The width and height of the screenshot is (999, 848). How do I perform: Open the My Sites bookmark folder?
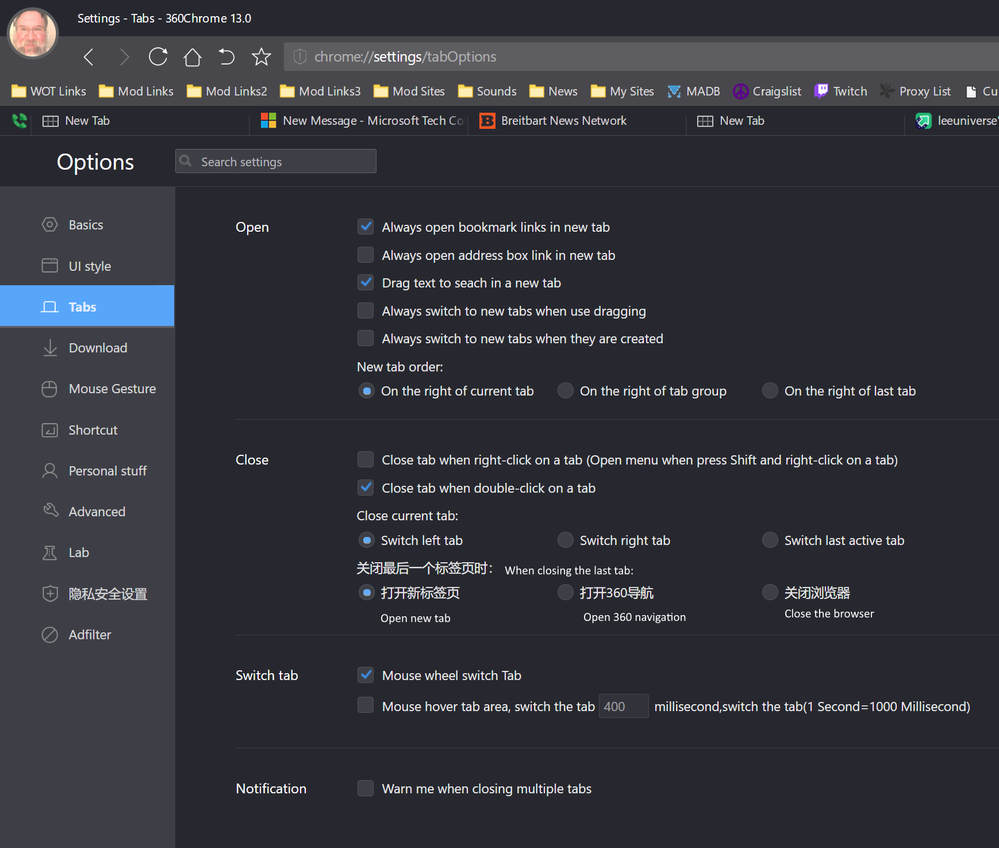click(x=622, y=91)
